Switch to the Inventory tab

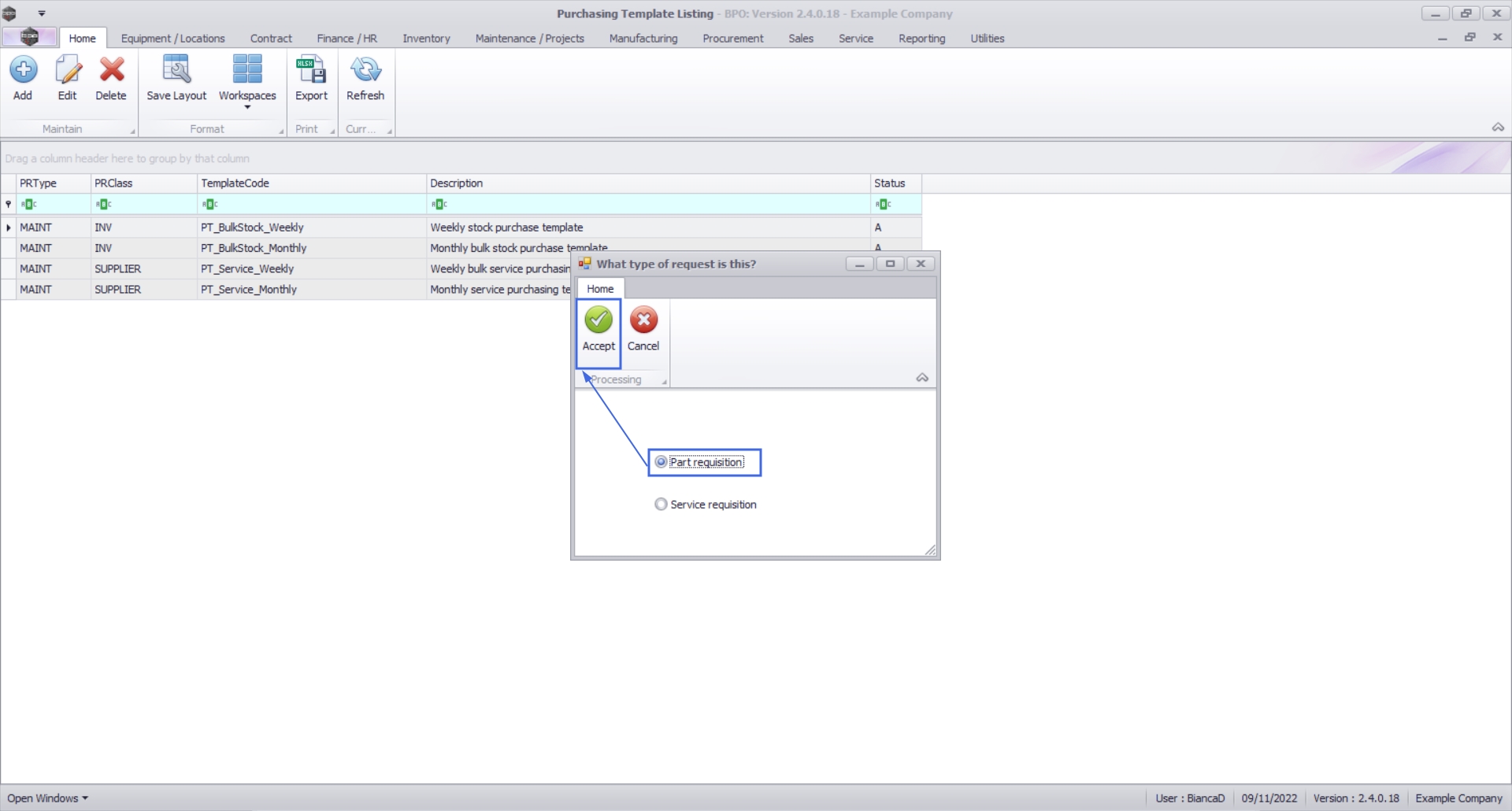coord(426,39)
